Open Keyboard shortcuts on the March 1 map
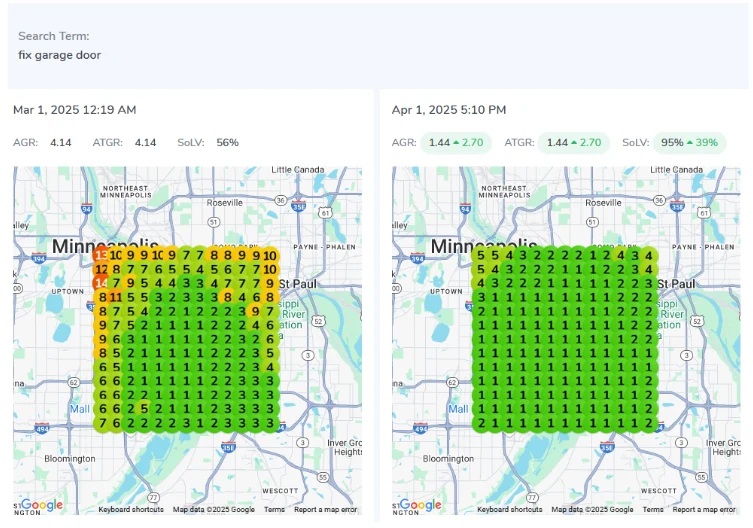 (x=130, y=510)
